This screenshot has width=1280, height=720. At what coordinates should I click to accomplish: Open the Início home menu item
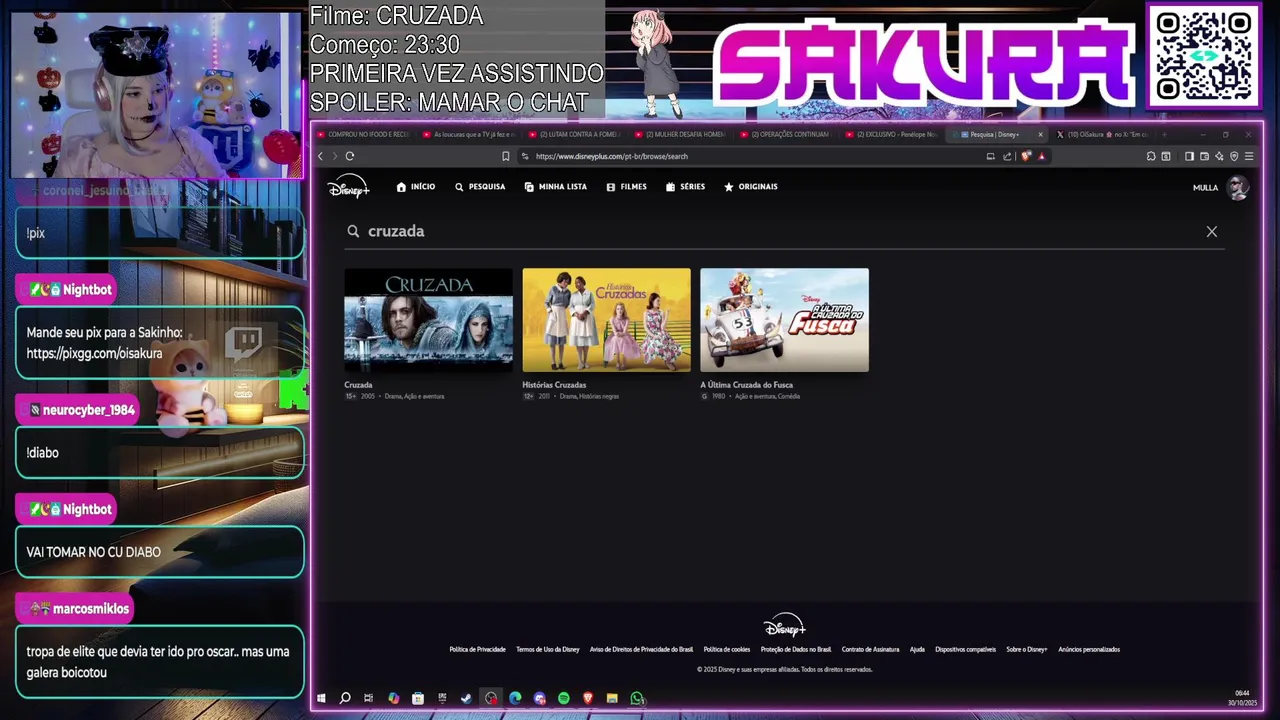coord(416,187)
